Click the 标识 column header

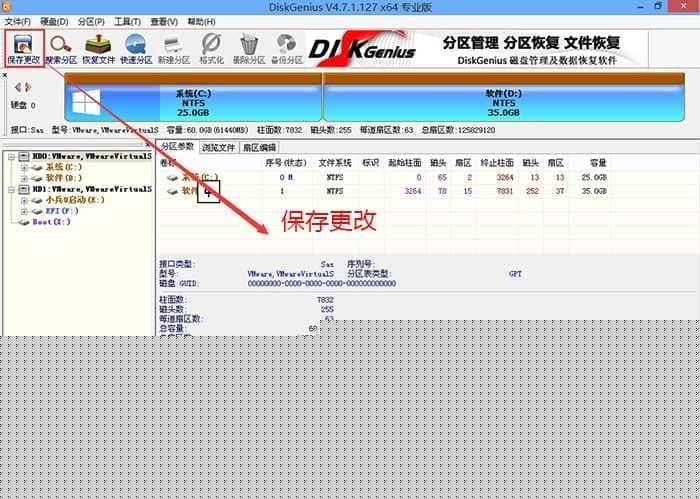(x=370, y=163)
